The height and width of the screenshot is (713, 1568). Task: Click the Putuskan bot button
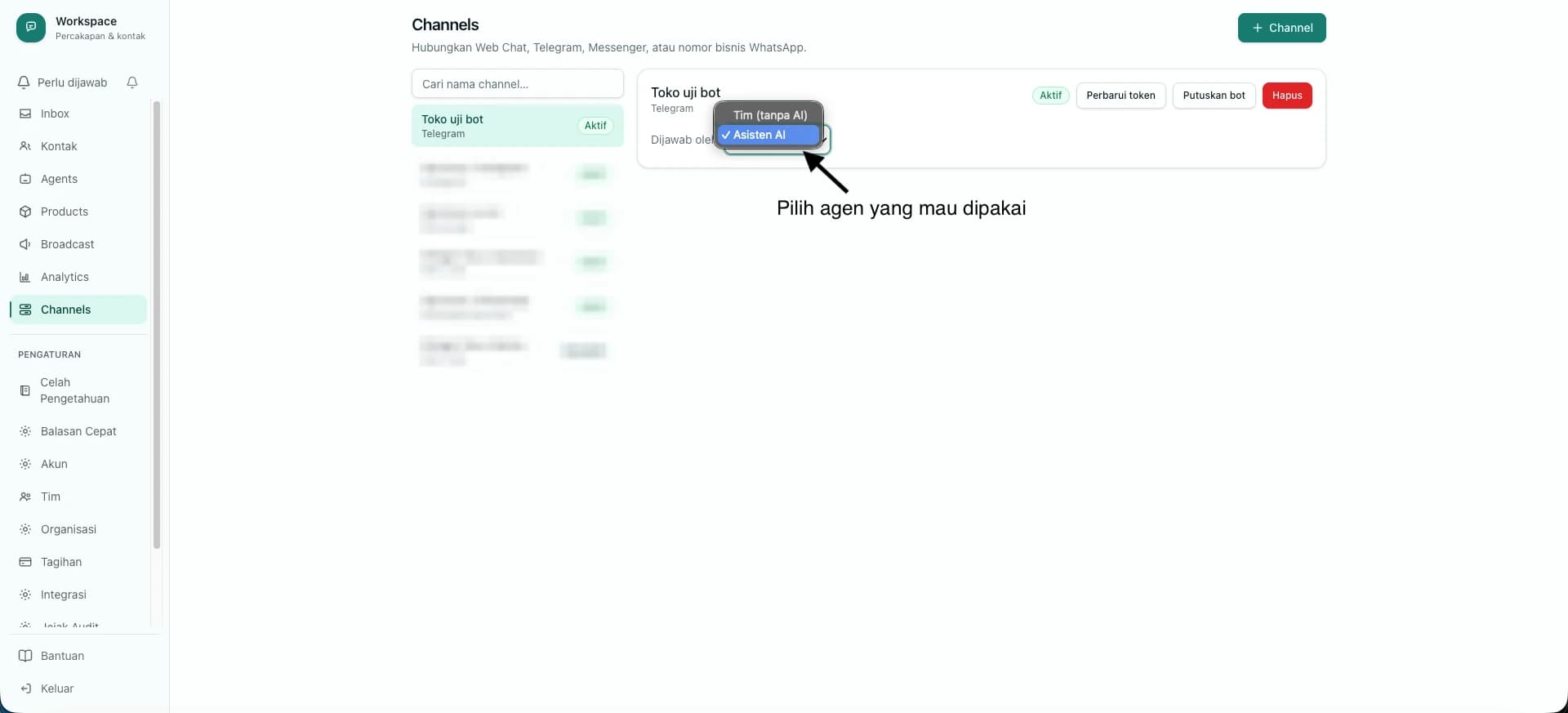tap(1214, 96)
